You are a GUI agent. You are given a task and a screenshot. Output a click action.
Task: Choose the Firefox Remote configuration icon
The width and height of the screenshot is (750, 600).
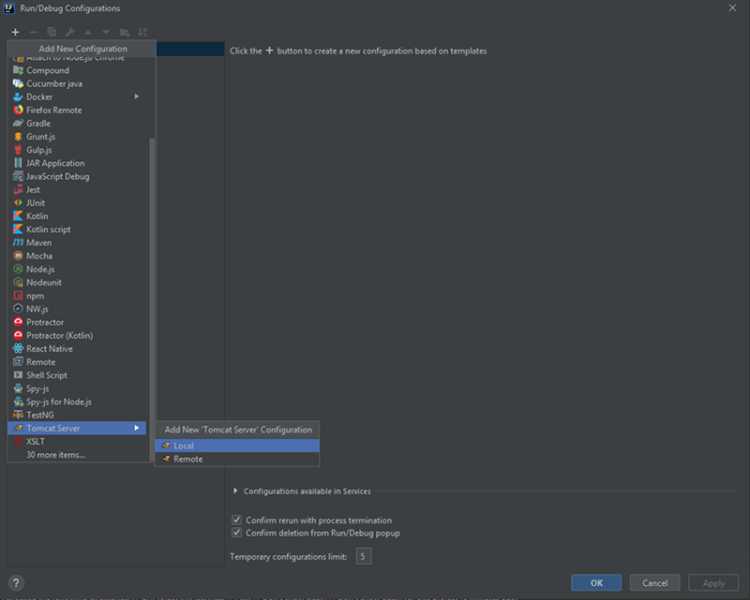(x=18, y=110)
